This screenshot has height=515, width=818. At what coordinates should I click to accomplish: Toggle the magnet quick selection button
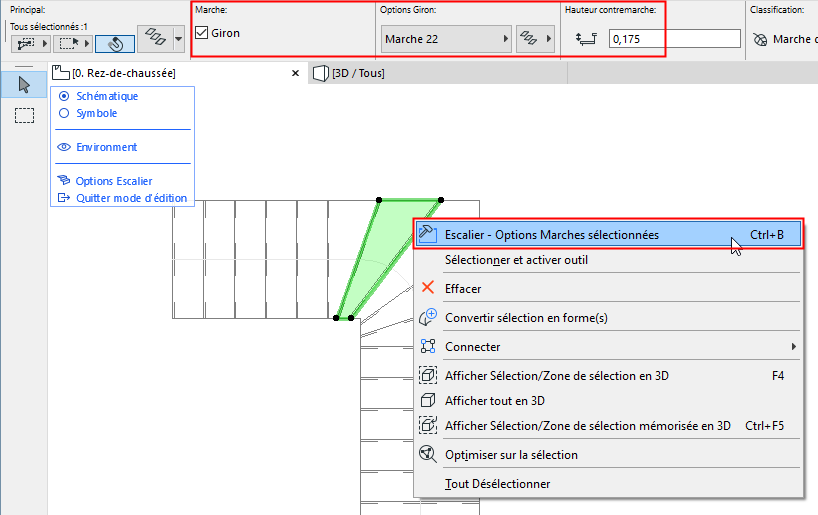[x=115, y=44]
